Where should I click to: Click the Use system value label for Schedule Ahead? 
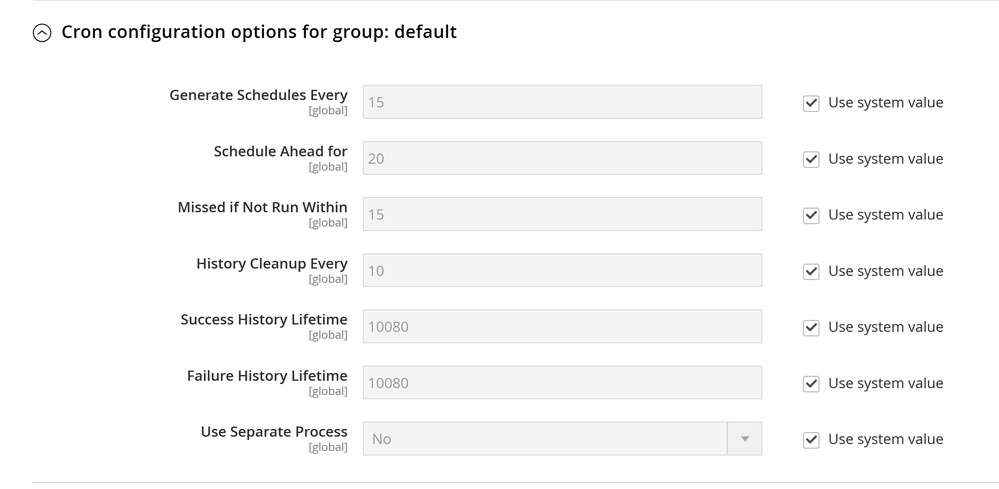click(x=885, y=159)
